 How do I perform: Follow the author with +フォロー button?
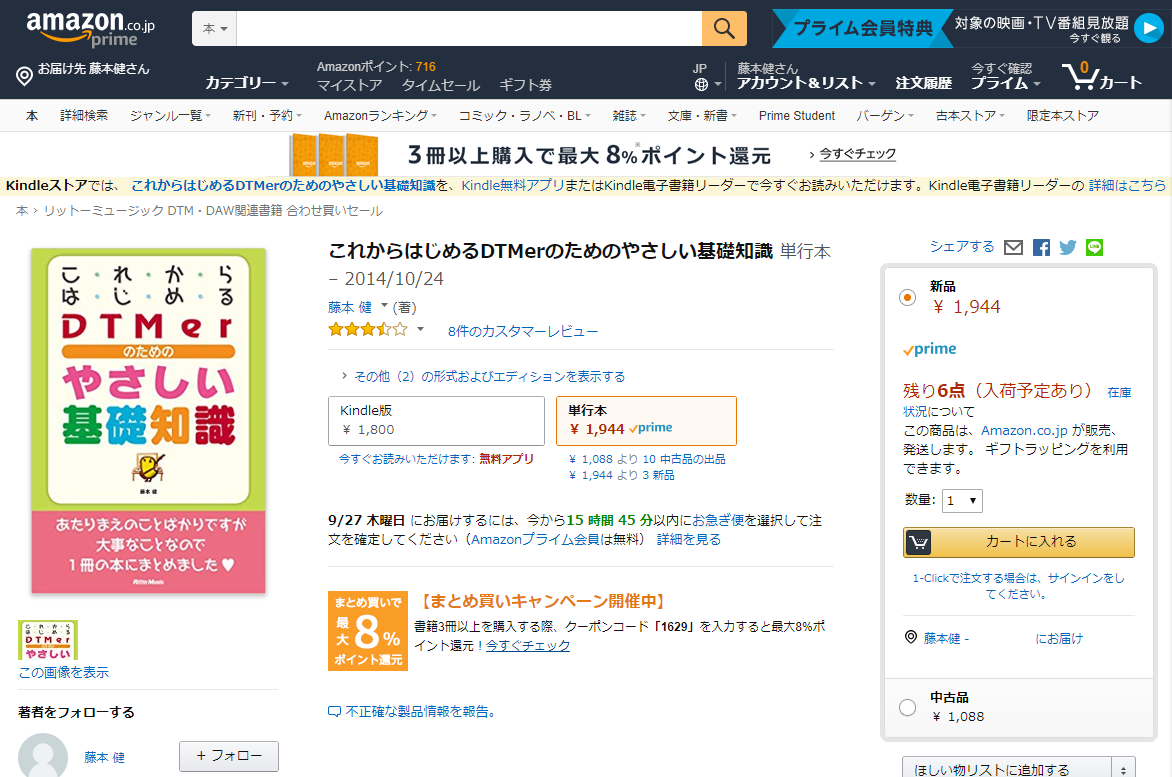pos(229,756)
